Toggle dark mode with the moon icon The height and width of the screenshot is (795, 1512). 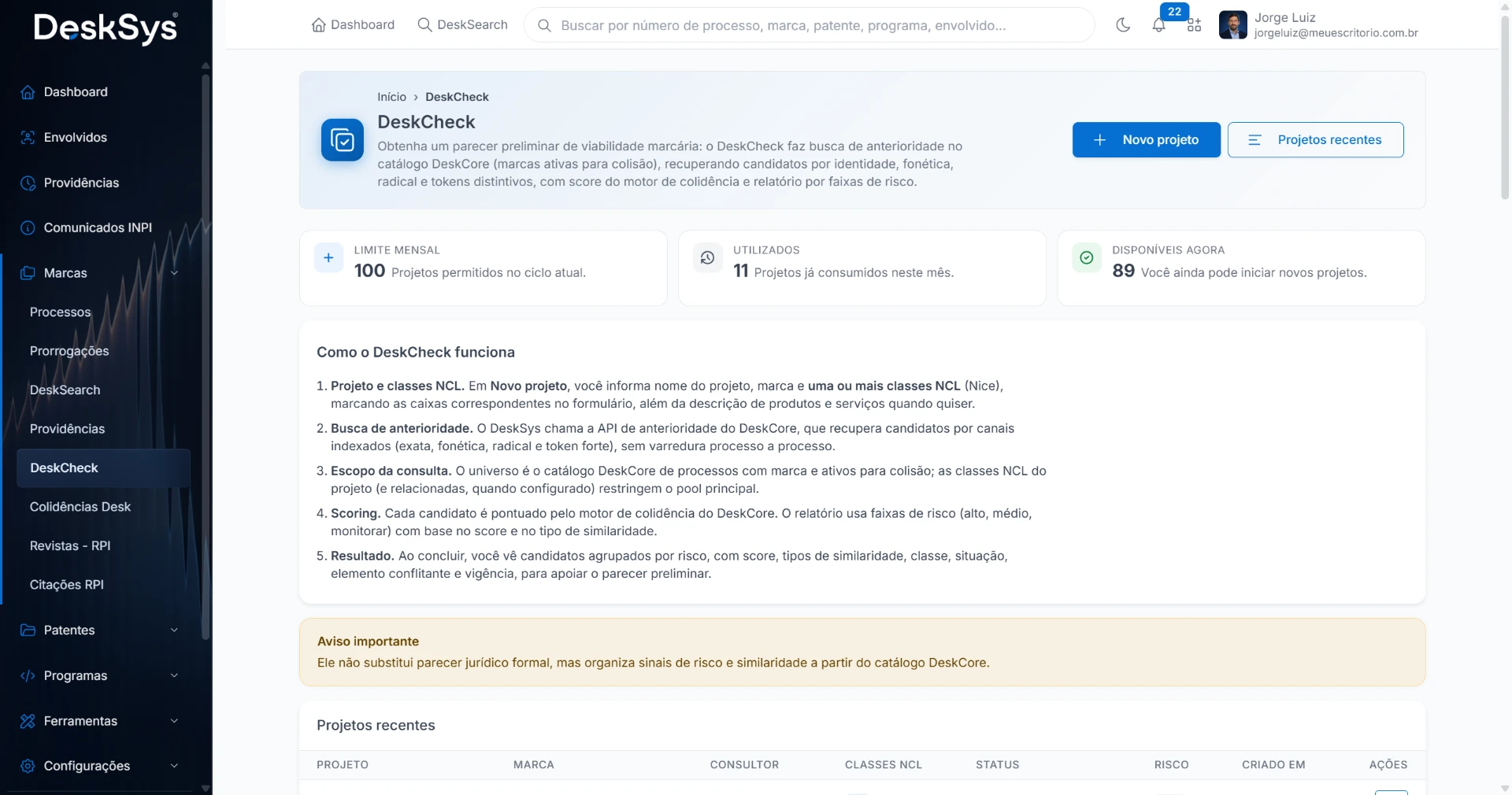pyautogui.click(x=1123, y=25)
